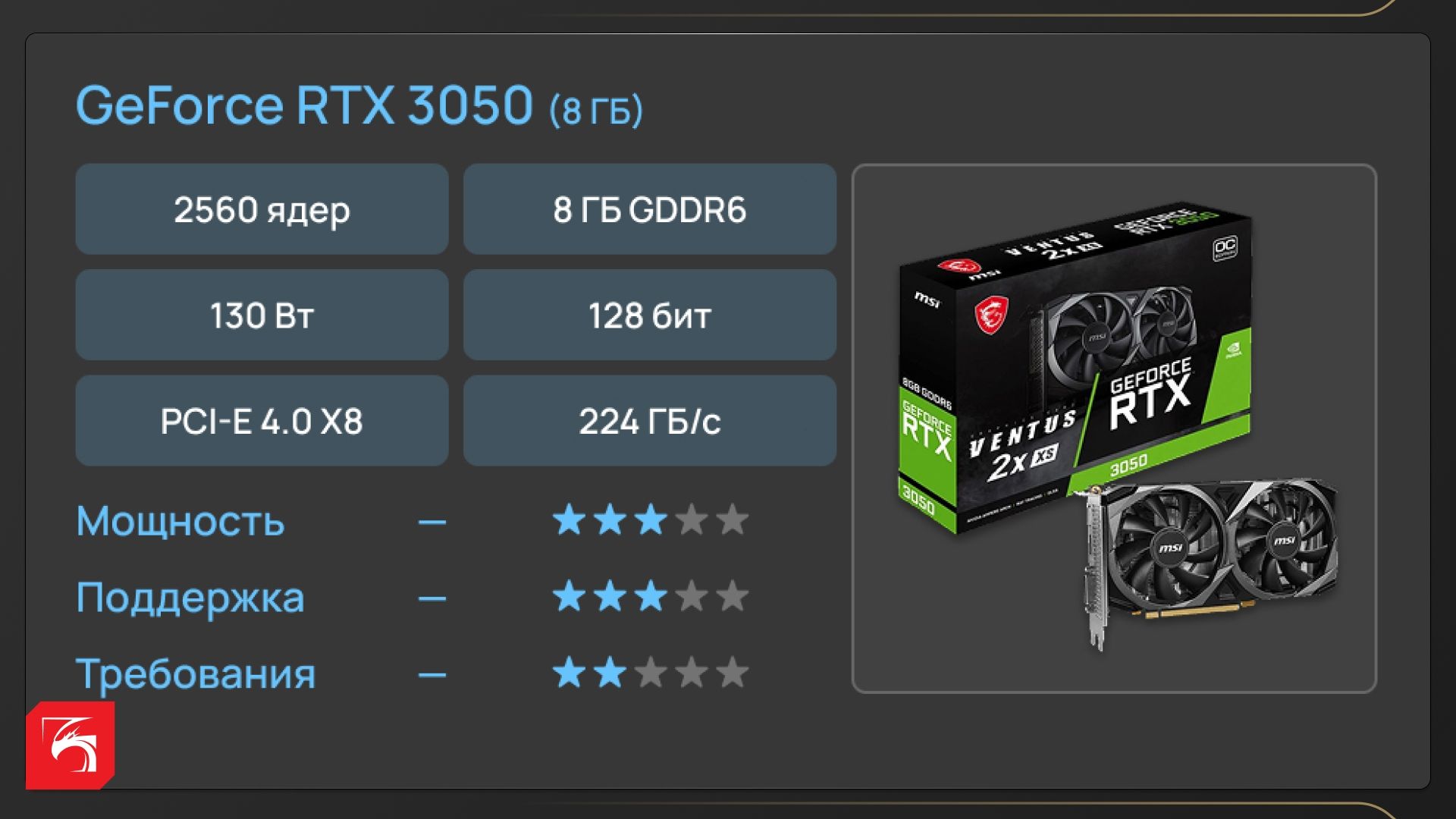Select the PCI-E 4.0 X8 tile
The width and height of the screenshot is (1456, 819).
pyautogui.click(x=262, y=421)
